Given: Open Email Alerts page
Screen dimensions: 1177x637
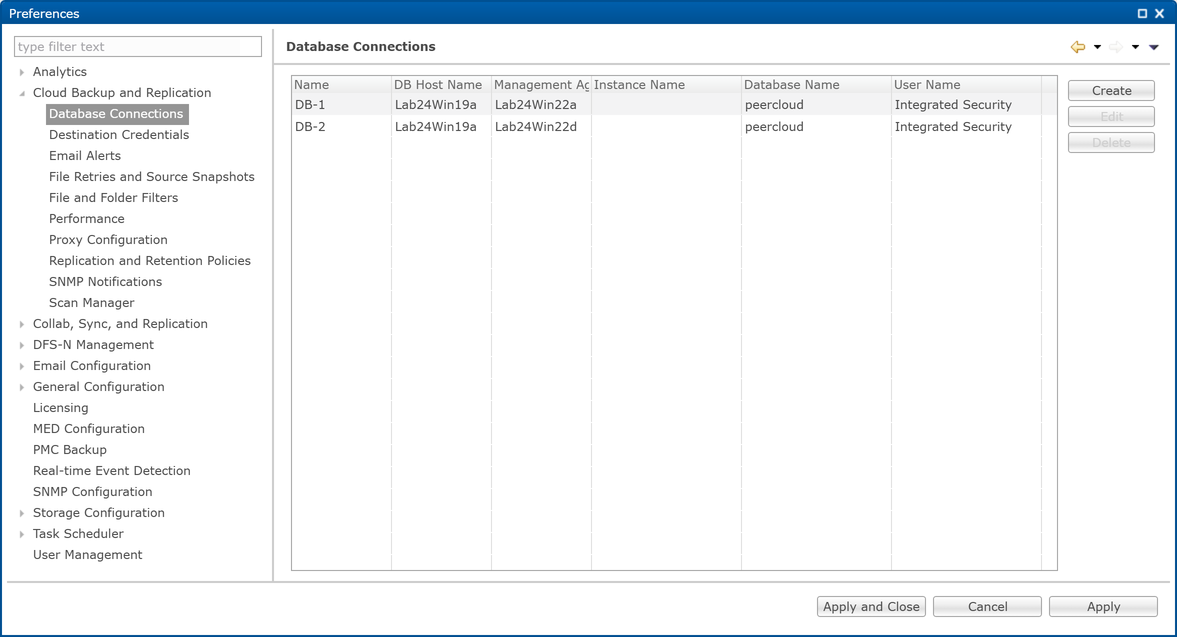Looking at the screenshot, I should tap(85, 156).
